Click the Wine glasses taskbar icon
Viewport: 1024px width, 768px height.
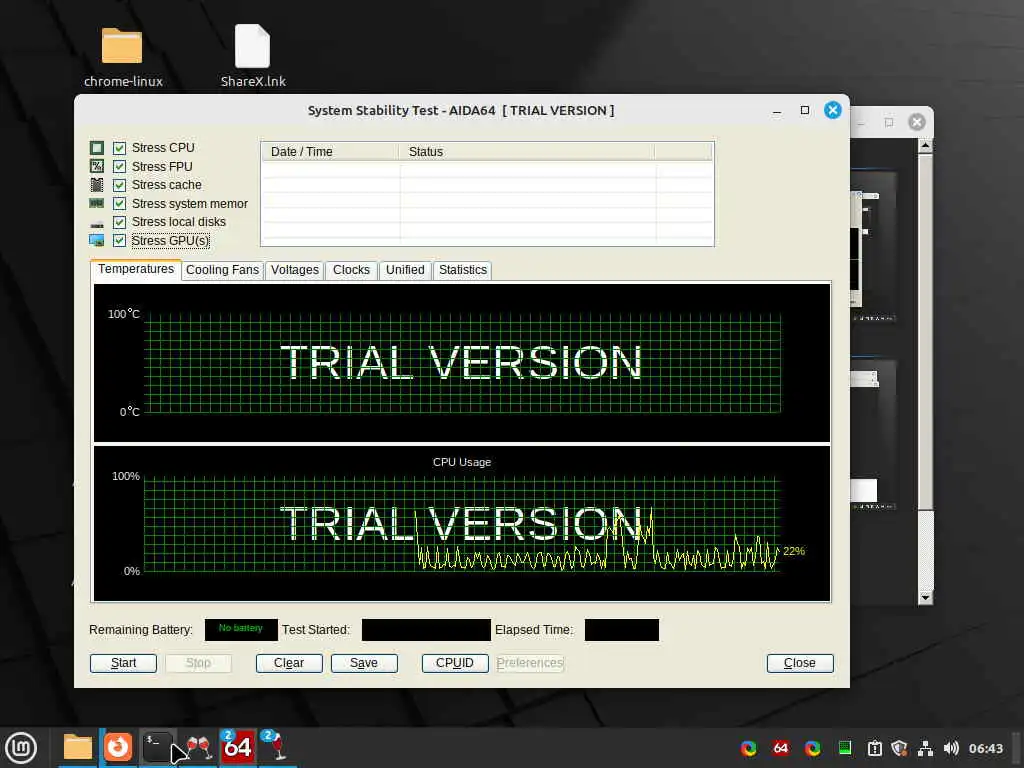pos(199,747)
